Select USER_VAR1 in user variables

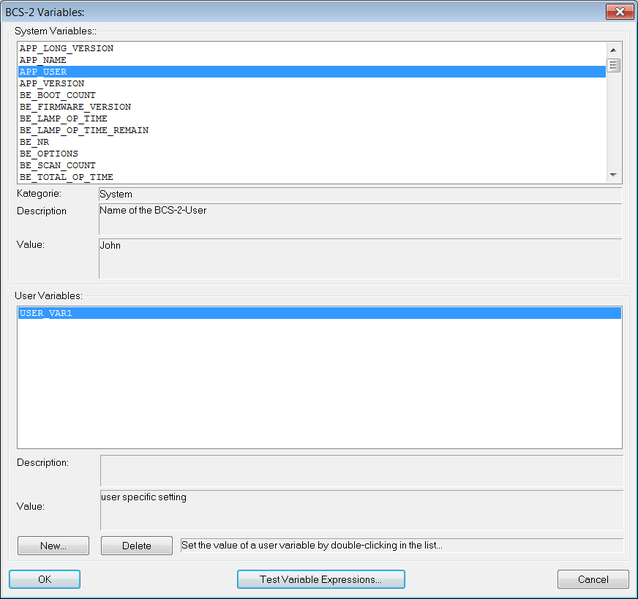click(320, 313)
